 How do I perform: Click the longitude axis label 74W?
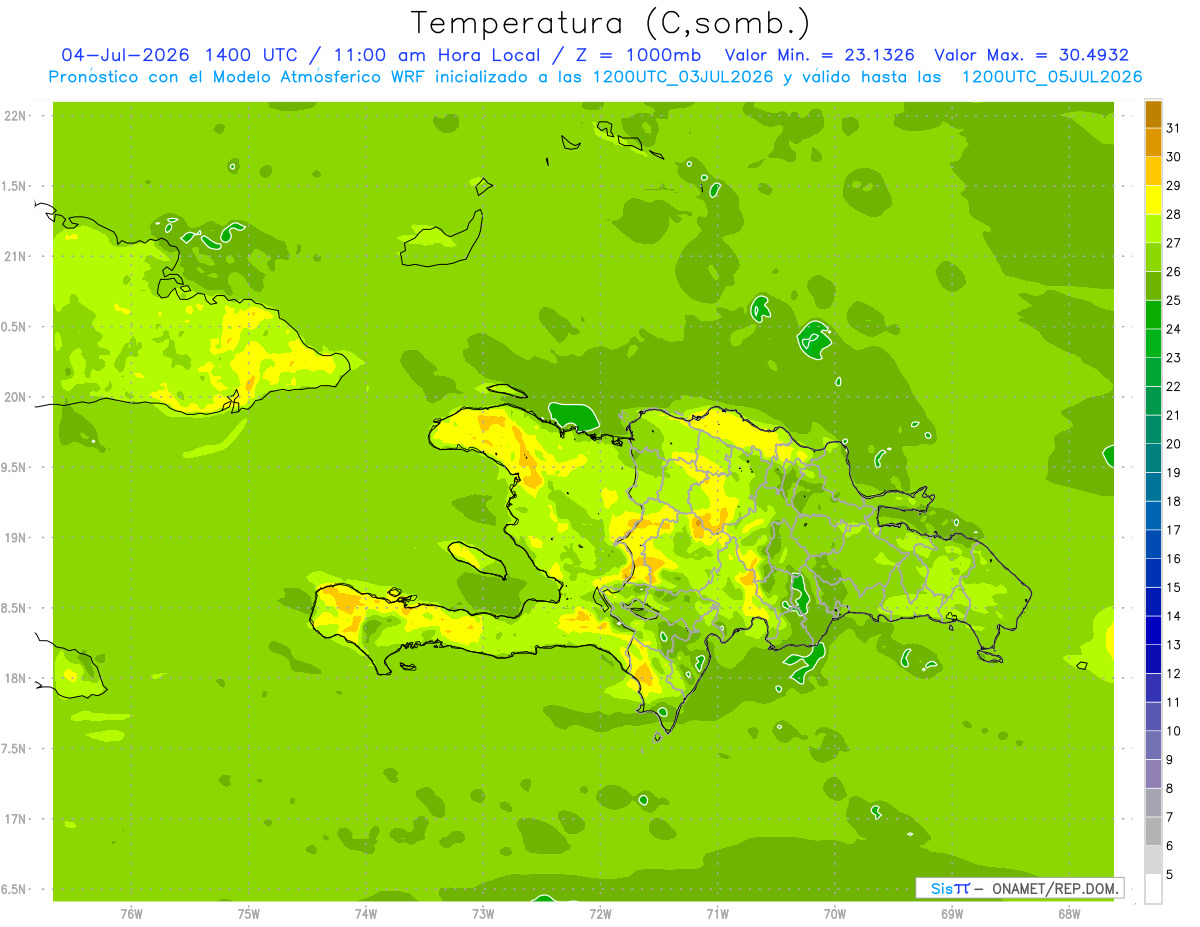coord(366,913)
